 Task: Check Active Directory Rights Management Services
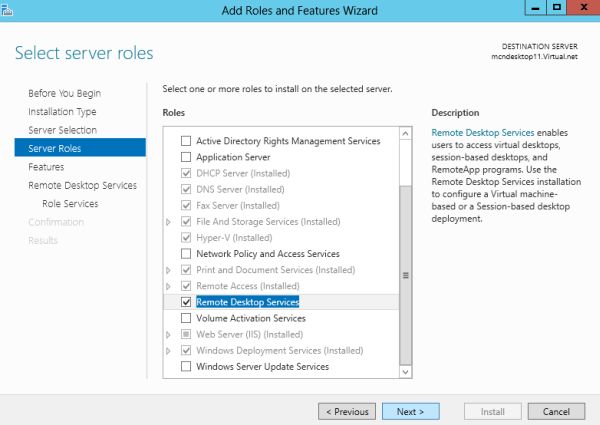point(185,141)
